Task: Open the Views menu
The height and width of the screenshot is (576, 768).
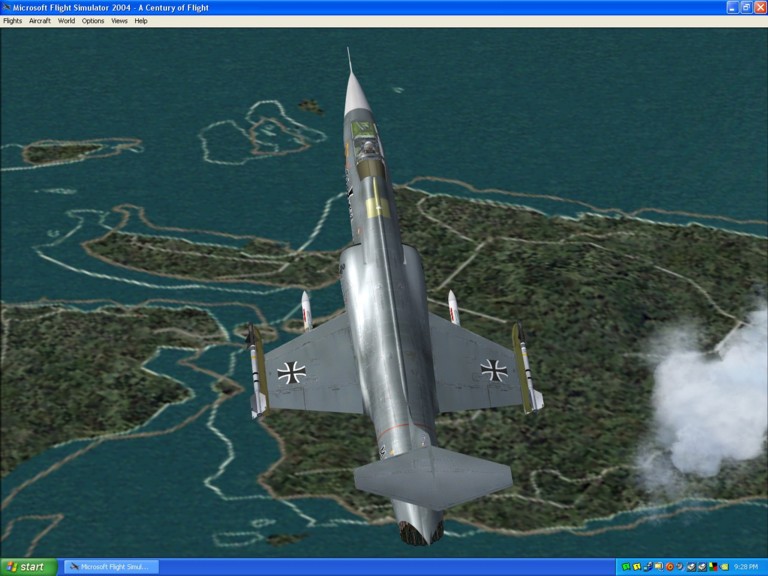Action: tap(119, 20)
